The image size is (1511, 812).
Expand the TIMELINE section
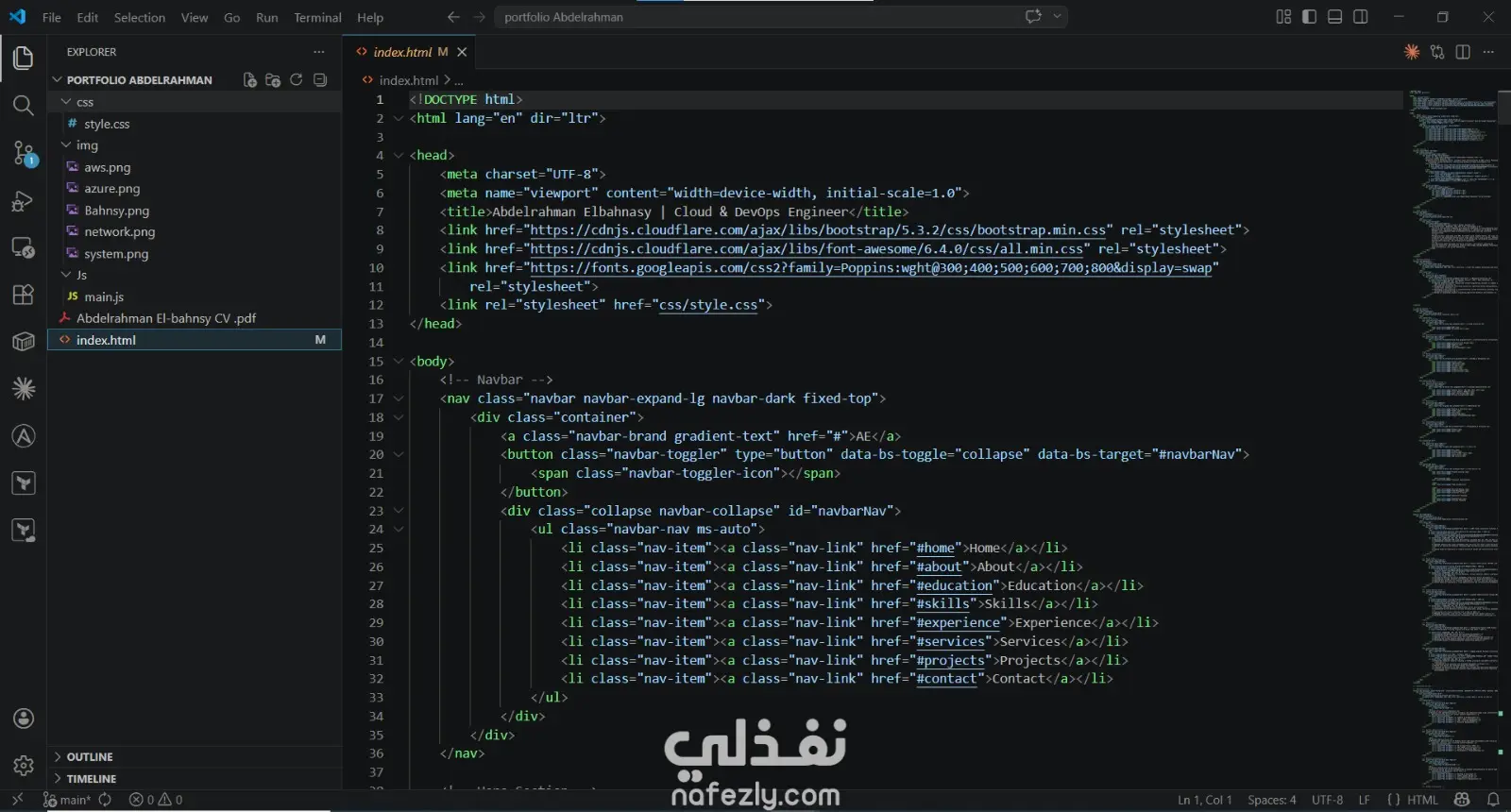(194, 779)
